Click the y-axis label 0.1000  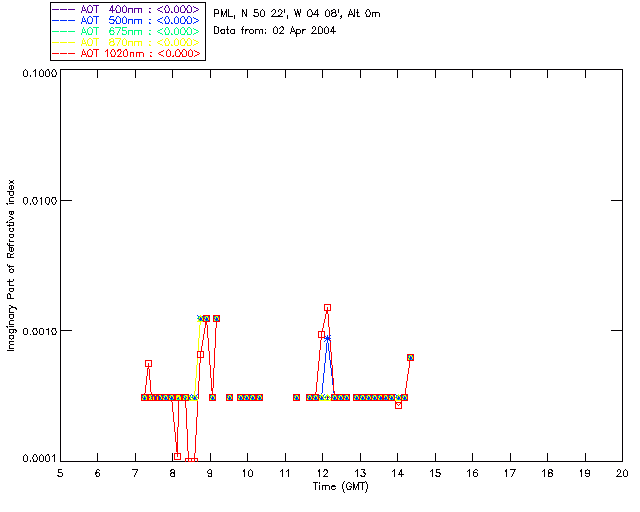click(x=40, y=73)
